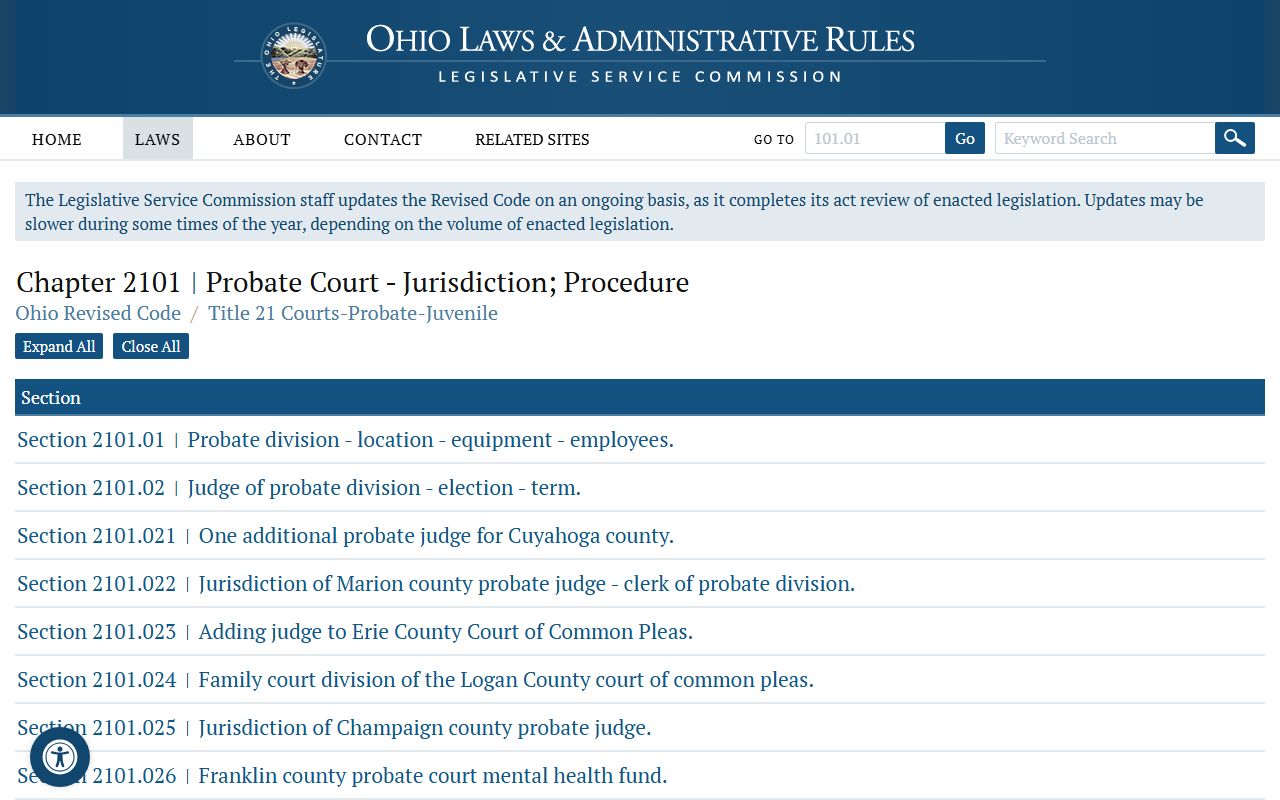Select the LAWS menu item
The image size is (1280, 800).
click(158, 139)
